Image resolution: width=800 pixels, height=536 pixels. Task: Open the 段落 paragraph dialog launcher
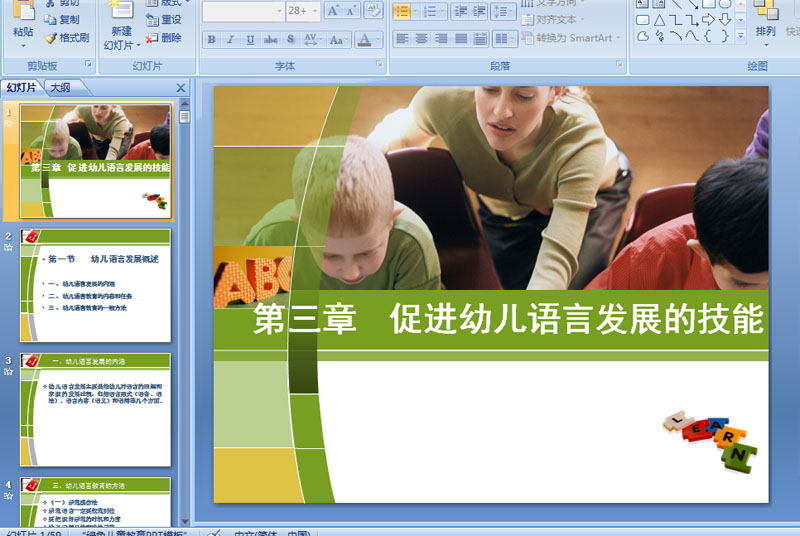pyautogui.click(x=619, y=64)
